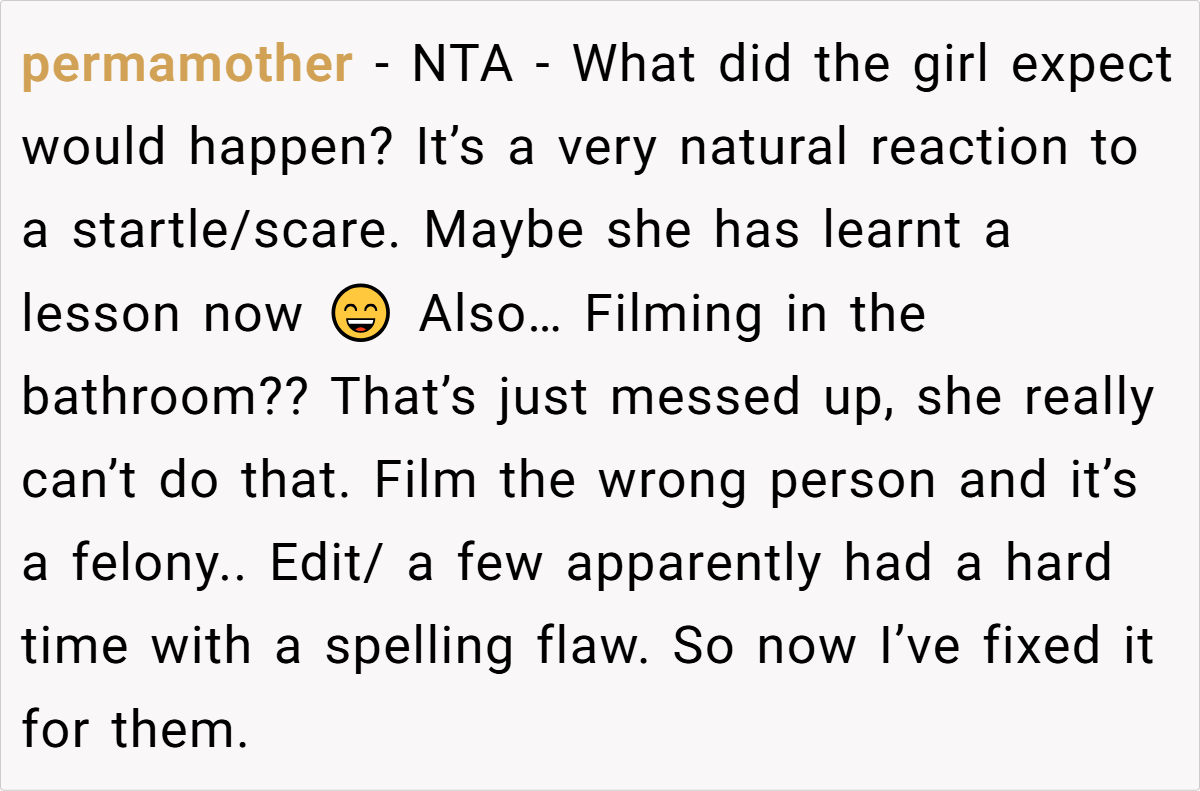Click the NTA verdict text

coord(463,66)
